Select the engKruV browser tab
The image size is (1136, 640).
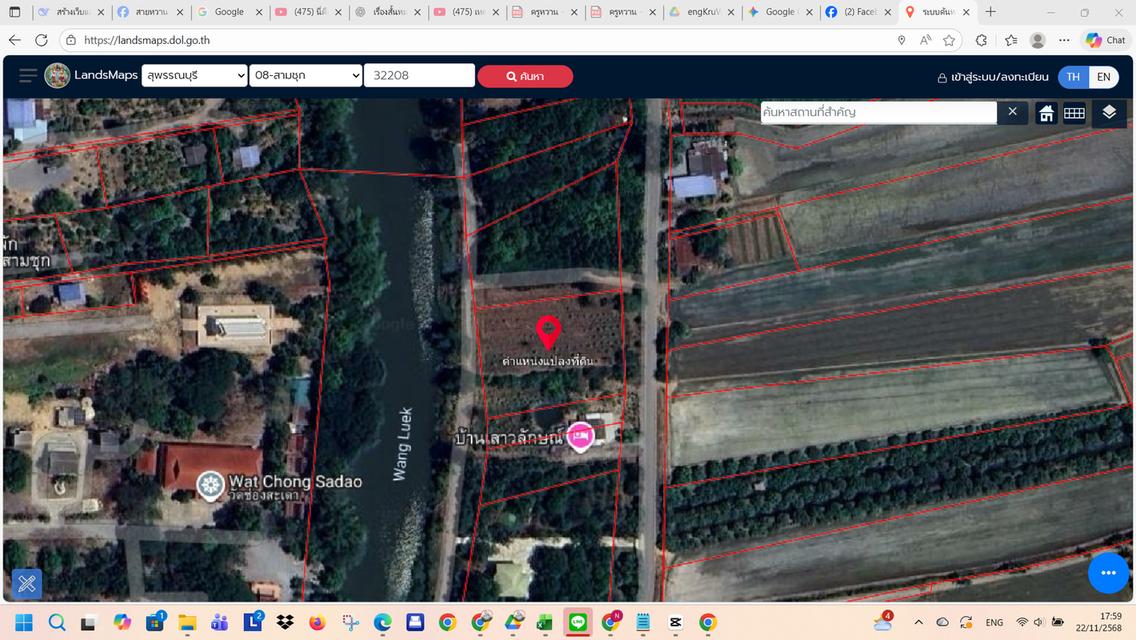tap(700, 12)
